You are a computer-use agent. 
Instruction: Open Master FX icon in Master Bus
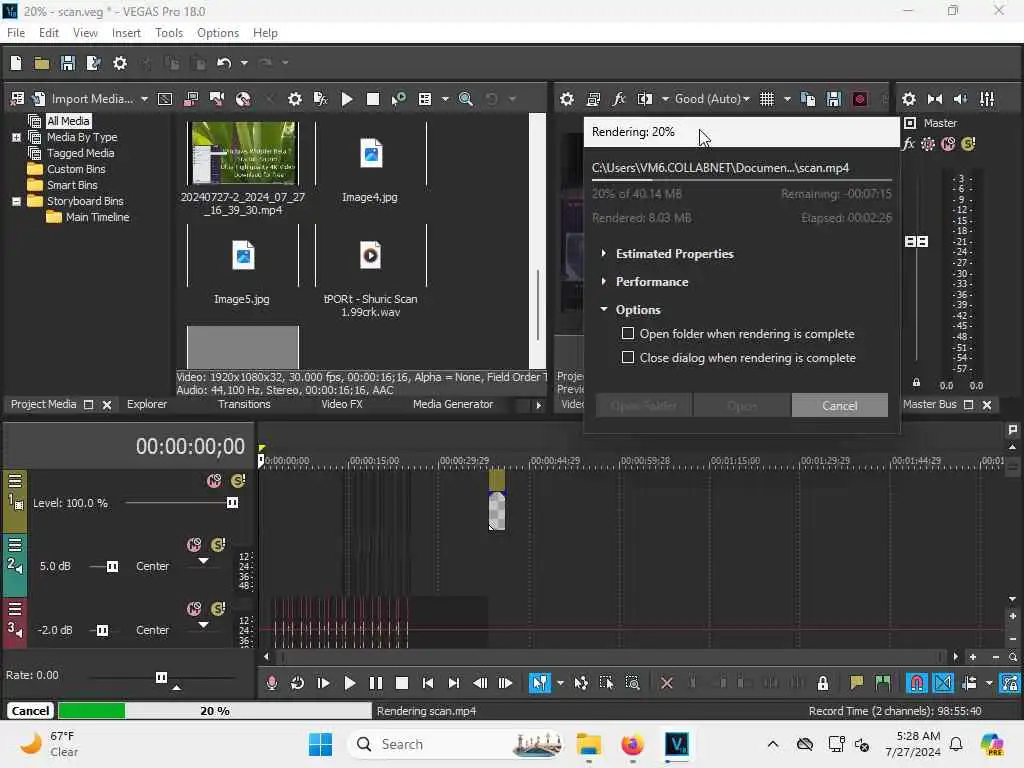[x=908, y=144]
